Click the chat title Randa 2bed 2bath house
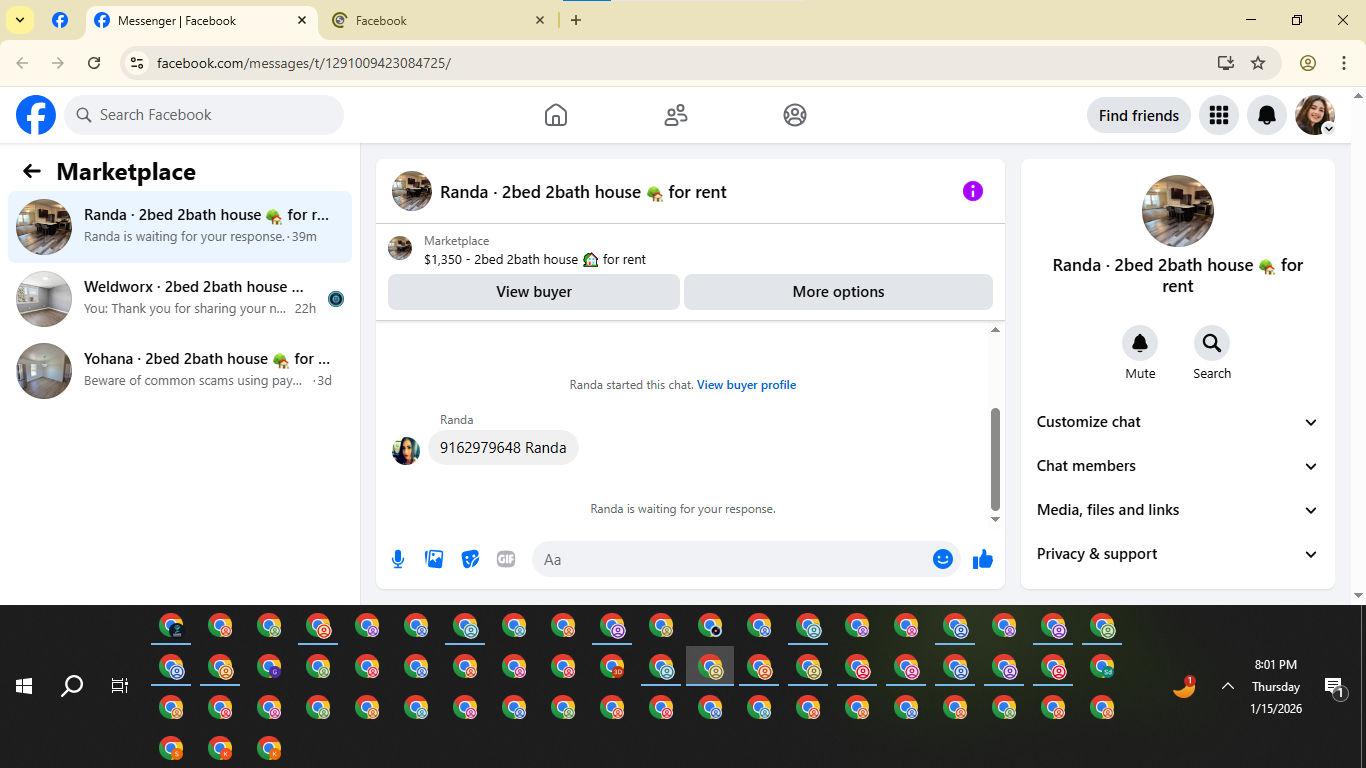1366x768 pixels. (x=583, y=192)
